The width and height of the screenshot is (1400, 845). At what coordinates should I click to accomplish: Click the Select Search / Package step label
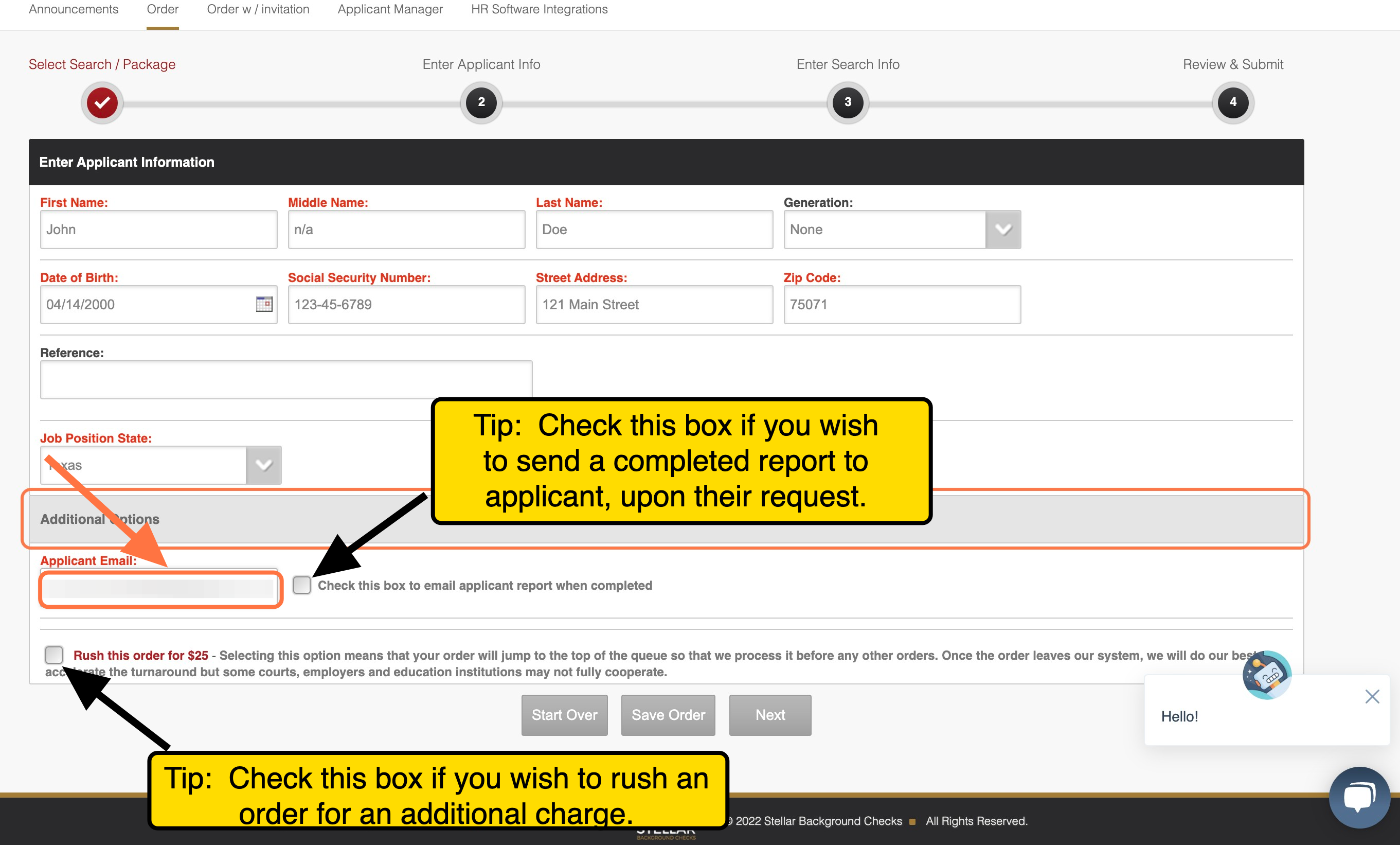pos(102,64)
